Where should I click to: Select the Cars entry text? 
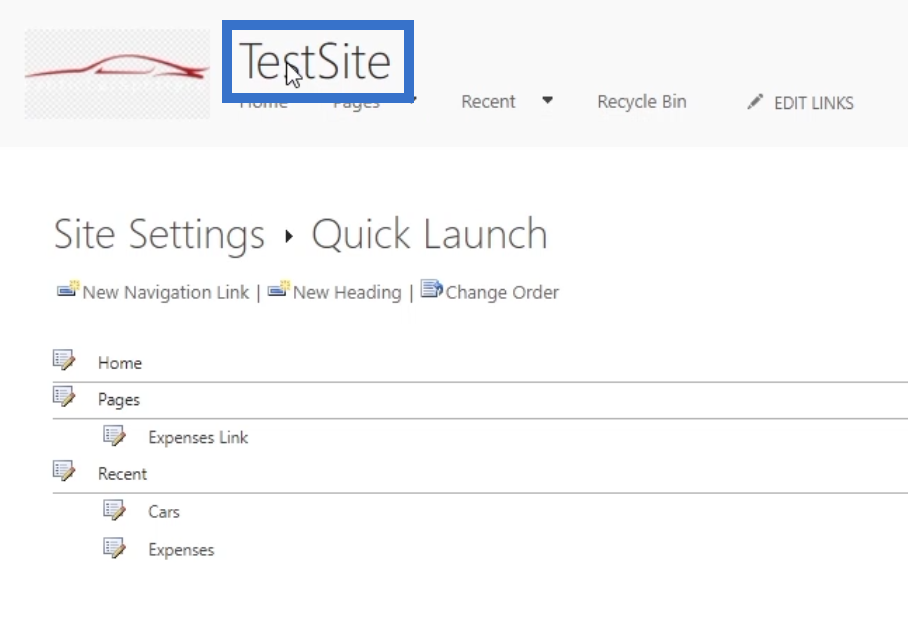pyautogui.click(x=164, y=512)
